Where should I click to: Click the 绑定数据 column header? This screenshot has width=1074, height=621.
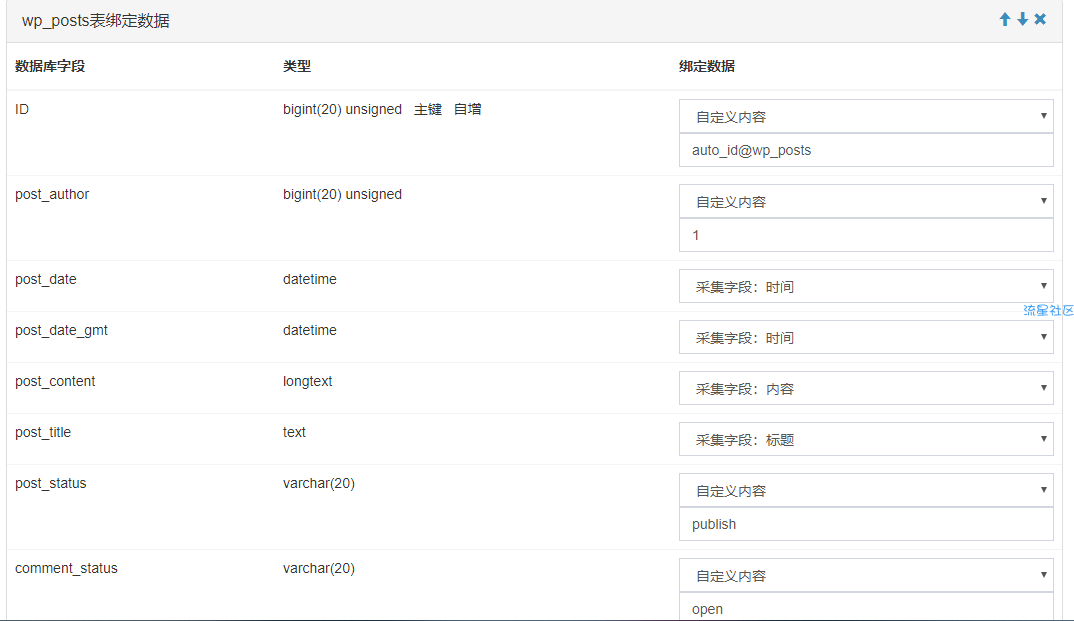coord(707,66)
